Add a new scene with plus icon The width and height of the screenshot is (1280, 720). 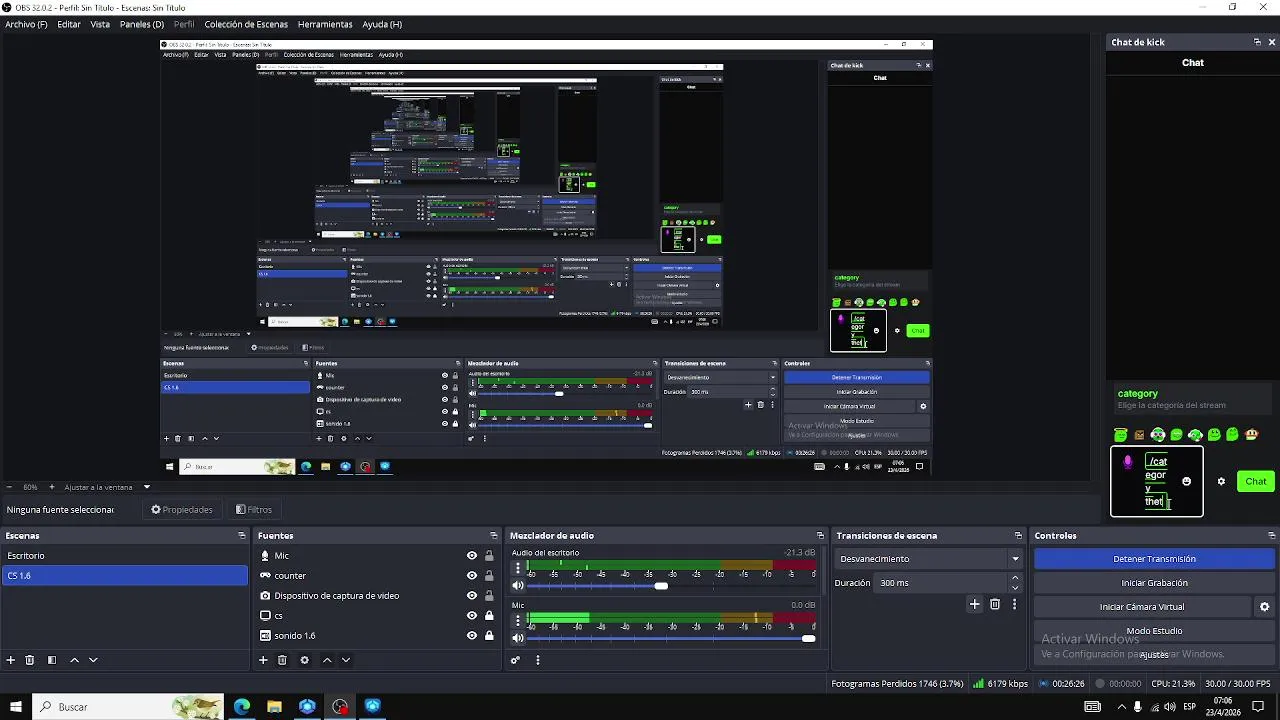[11, 660]
